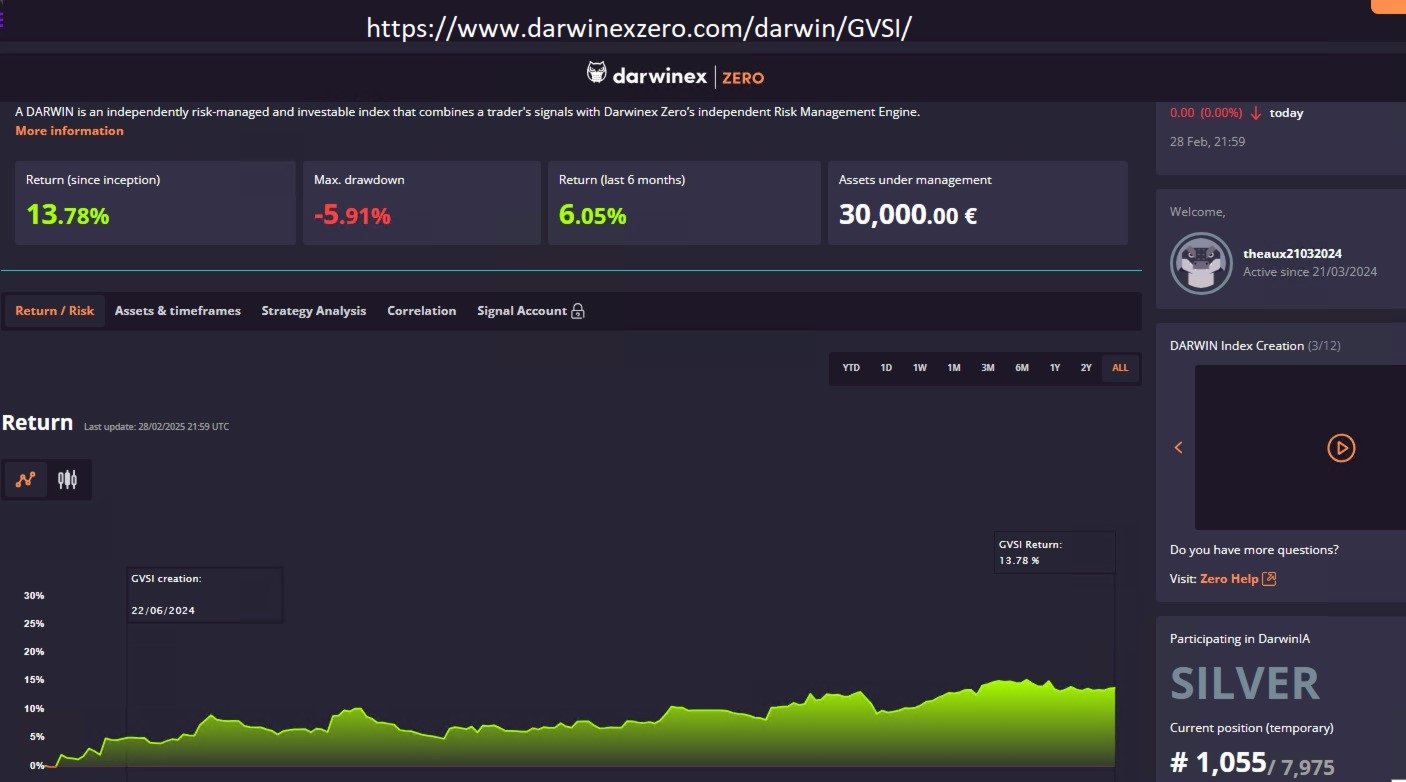Switch to line chart view icon
Viewport: 1406px width, 782px height.
25,480
